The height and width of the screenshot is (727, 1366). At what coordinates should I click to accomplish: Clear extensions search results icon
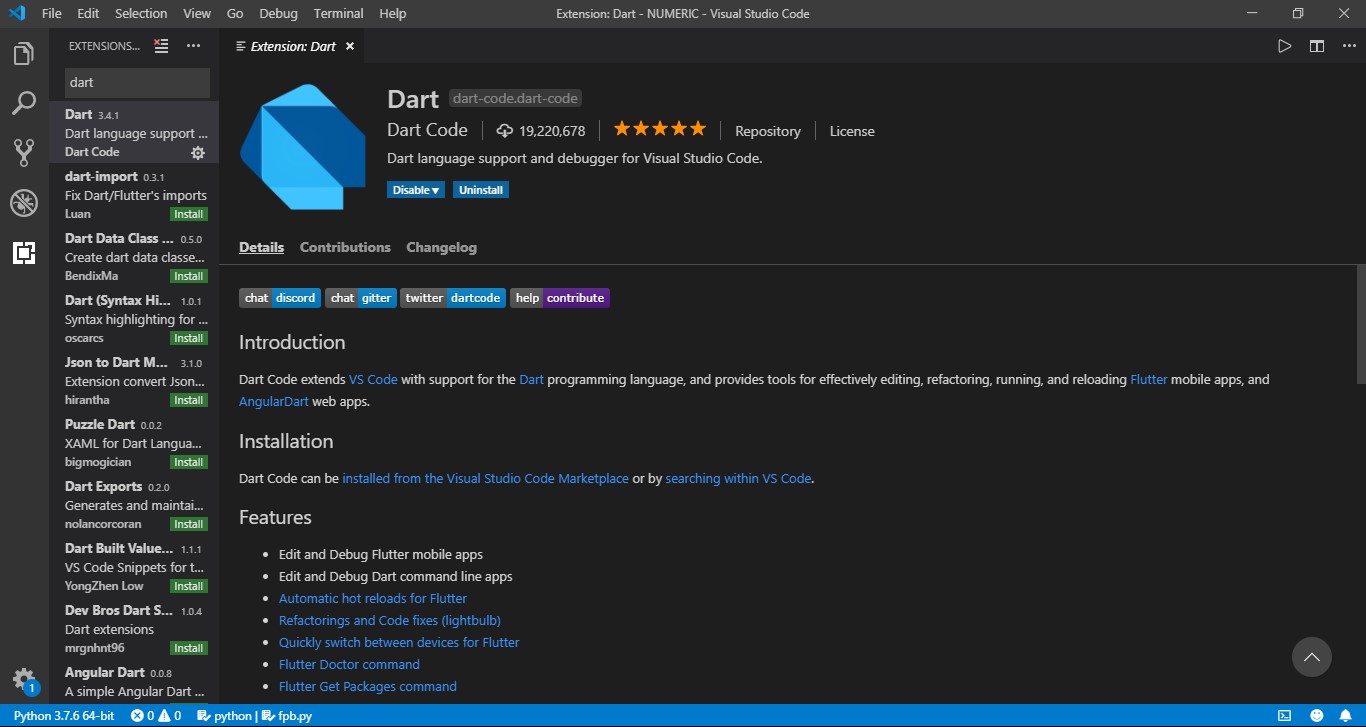(161, 46)
